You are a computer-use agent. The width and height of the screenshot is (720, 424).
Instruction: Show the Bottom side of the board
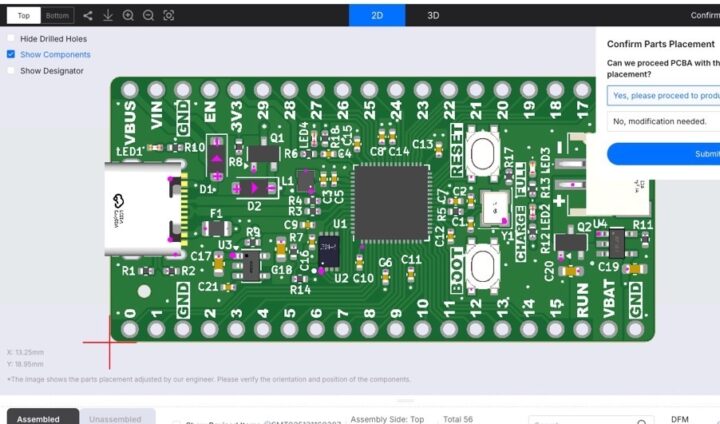pyautogui.click(x=58, y=15)
